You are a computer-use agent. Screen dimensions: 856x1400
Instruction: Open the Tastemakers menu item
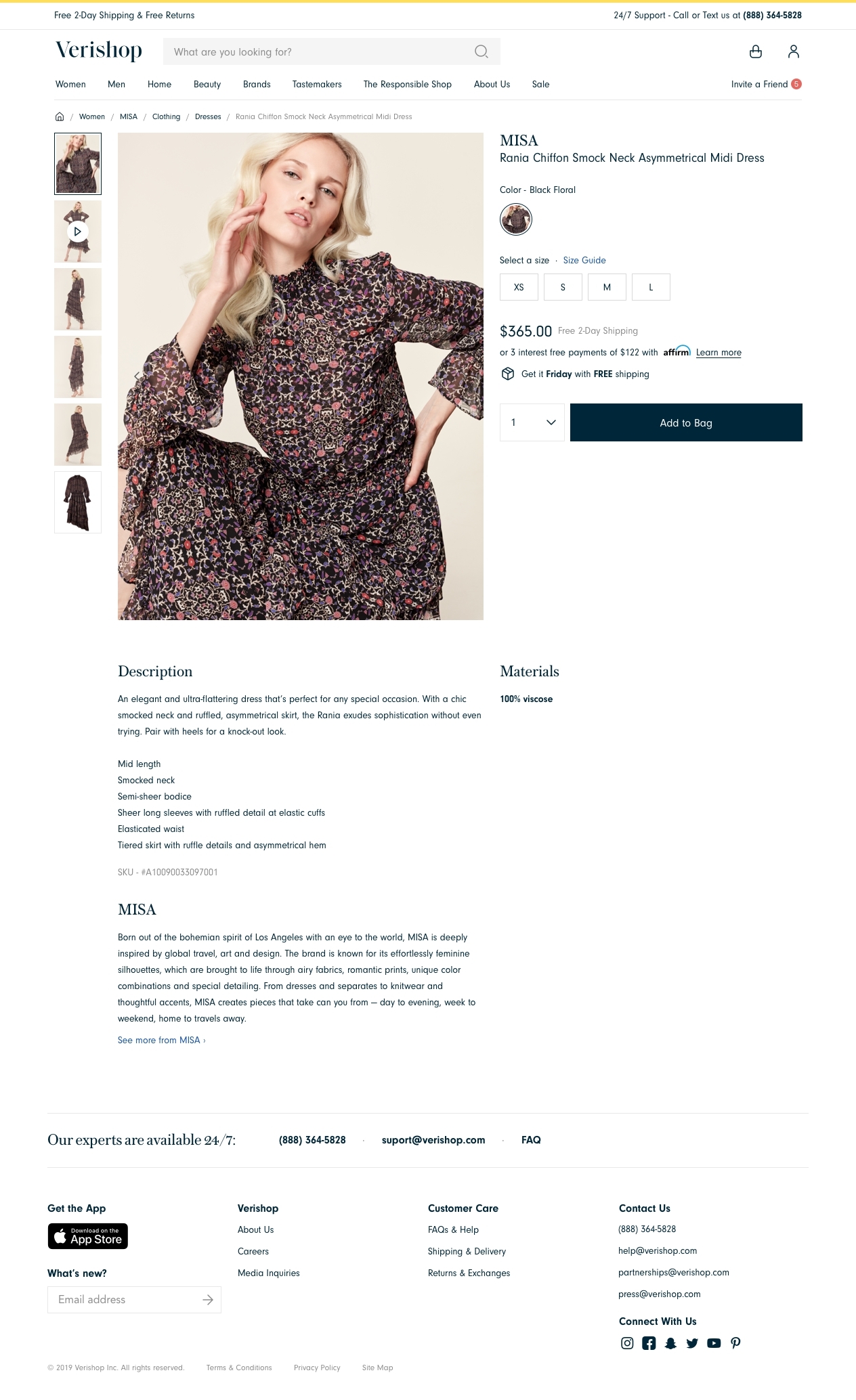(317, 84)
